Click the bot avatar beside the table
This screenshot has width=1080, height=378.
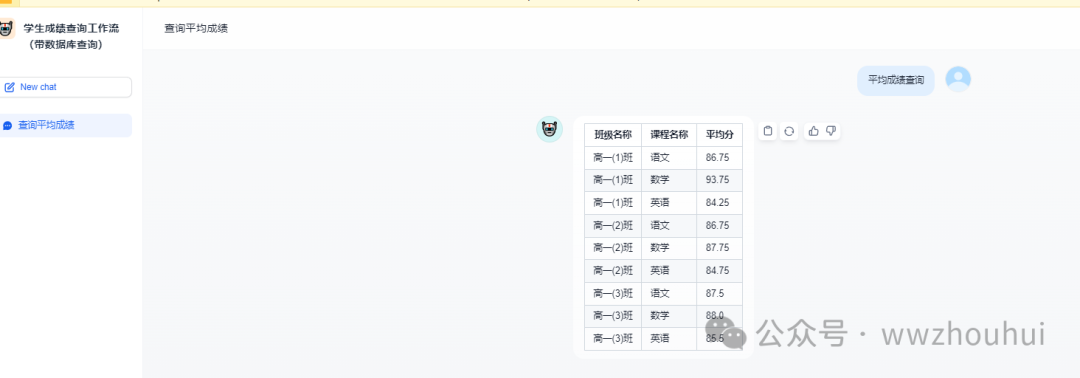(549, 129)
